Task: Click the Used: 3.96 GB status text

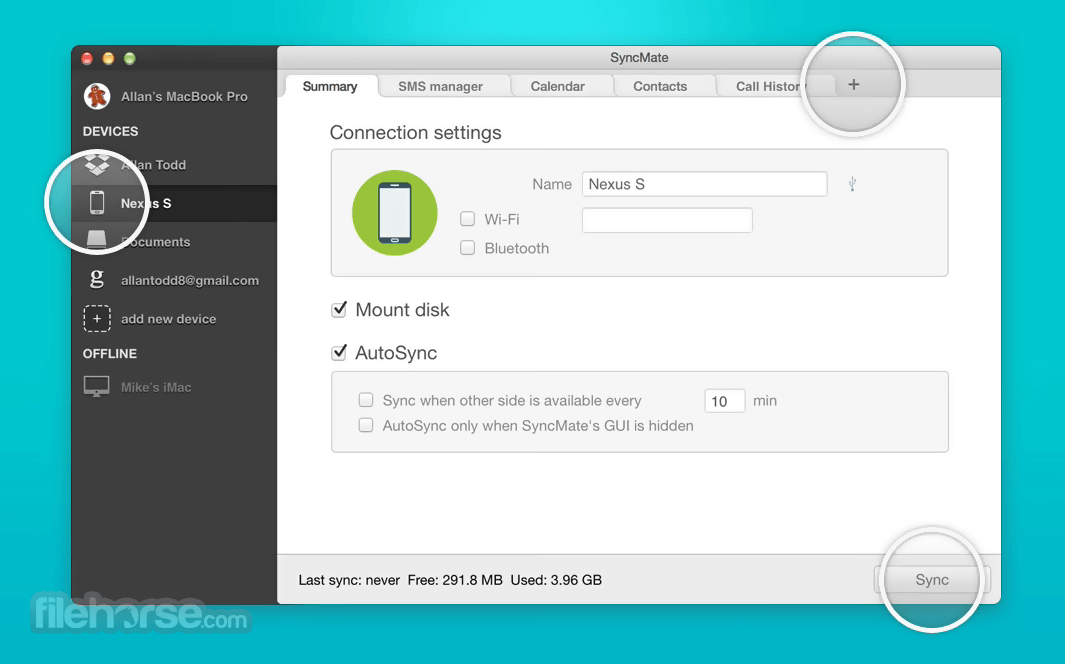Action: tap(556, 580)
